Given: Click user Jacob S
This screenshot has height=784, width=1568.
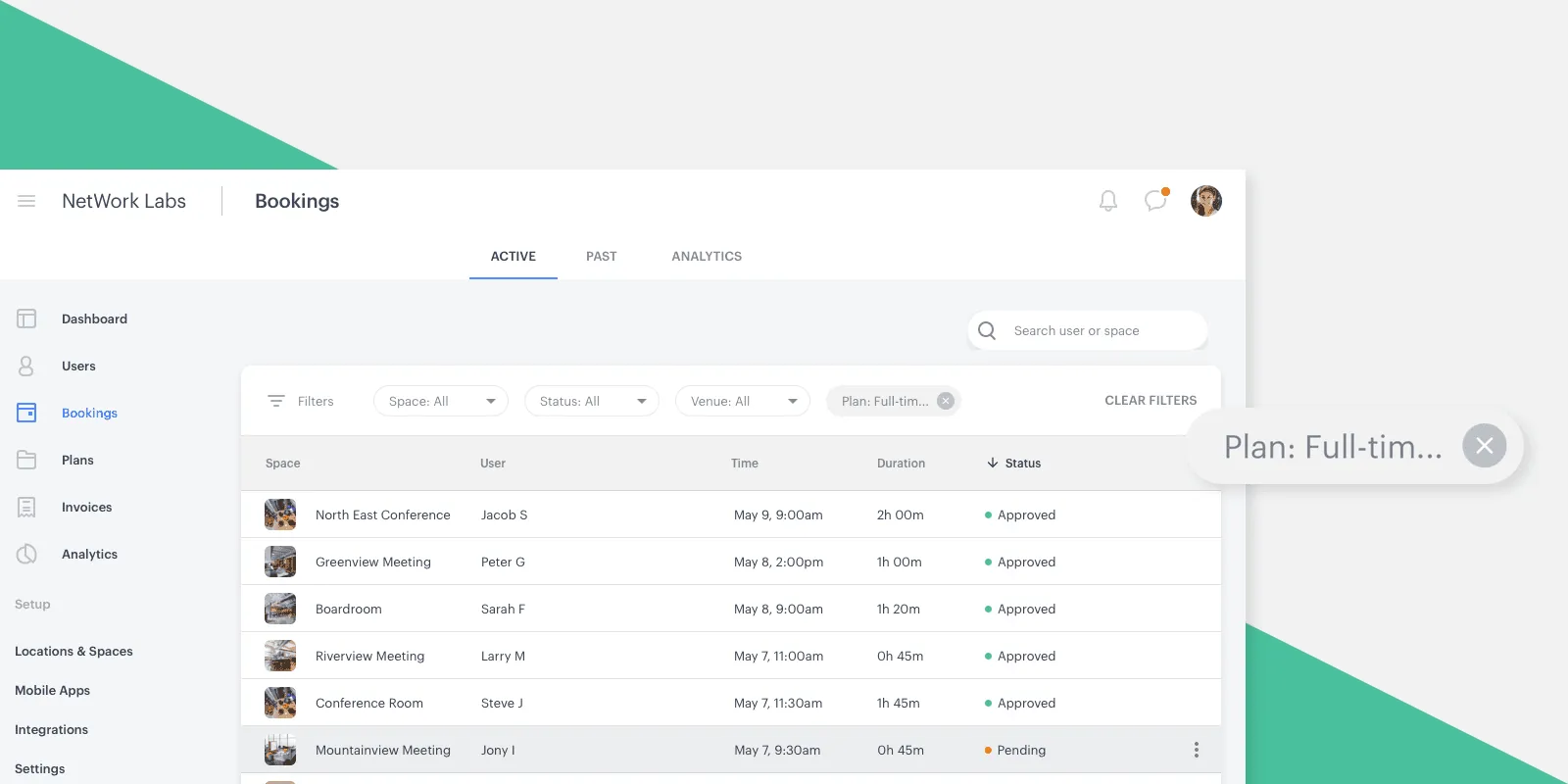Looking at the screenshot, I should tap(504, 514).
